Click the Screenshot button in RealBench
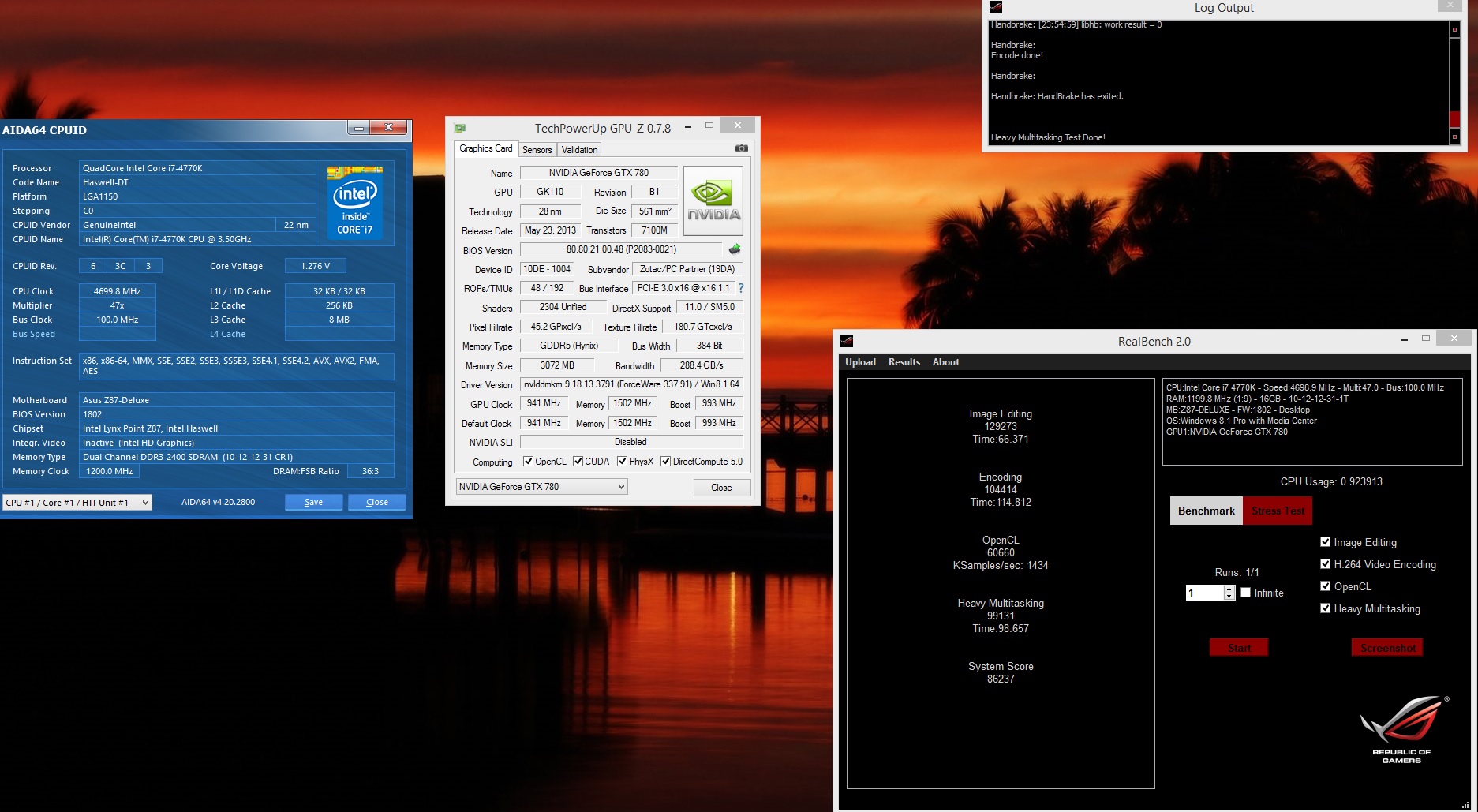 (1387, 648)
